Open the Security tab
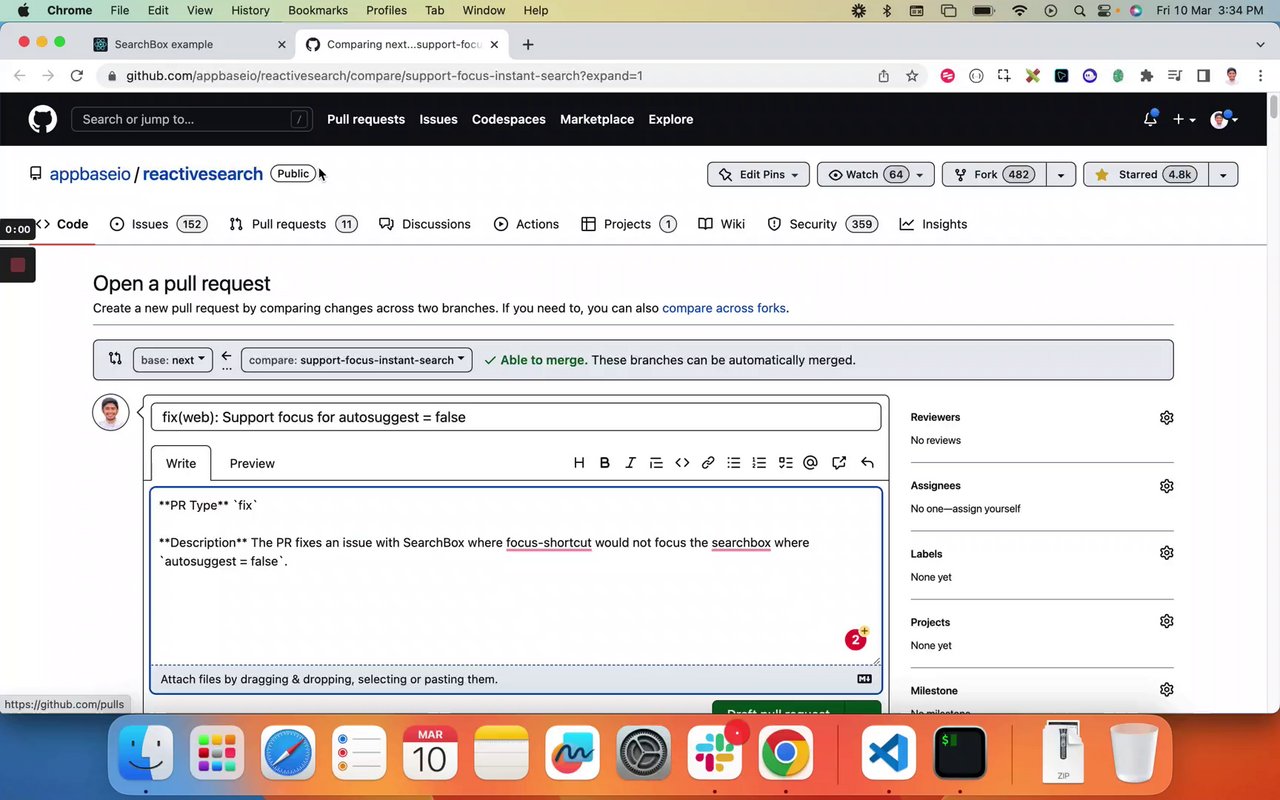Image resolution: width=1280 pixels, height=800 pixels. point(821,224)
